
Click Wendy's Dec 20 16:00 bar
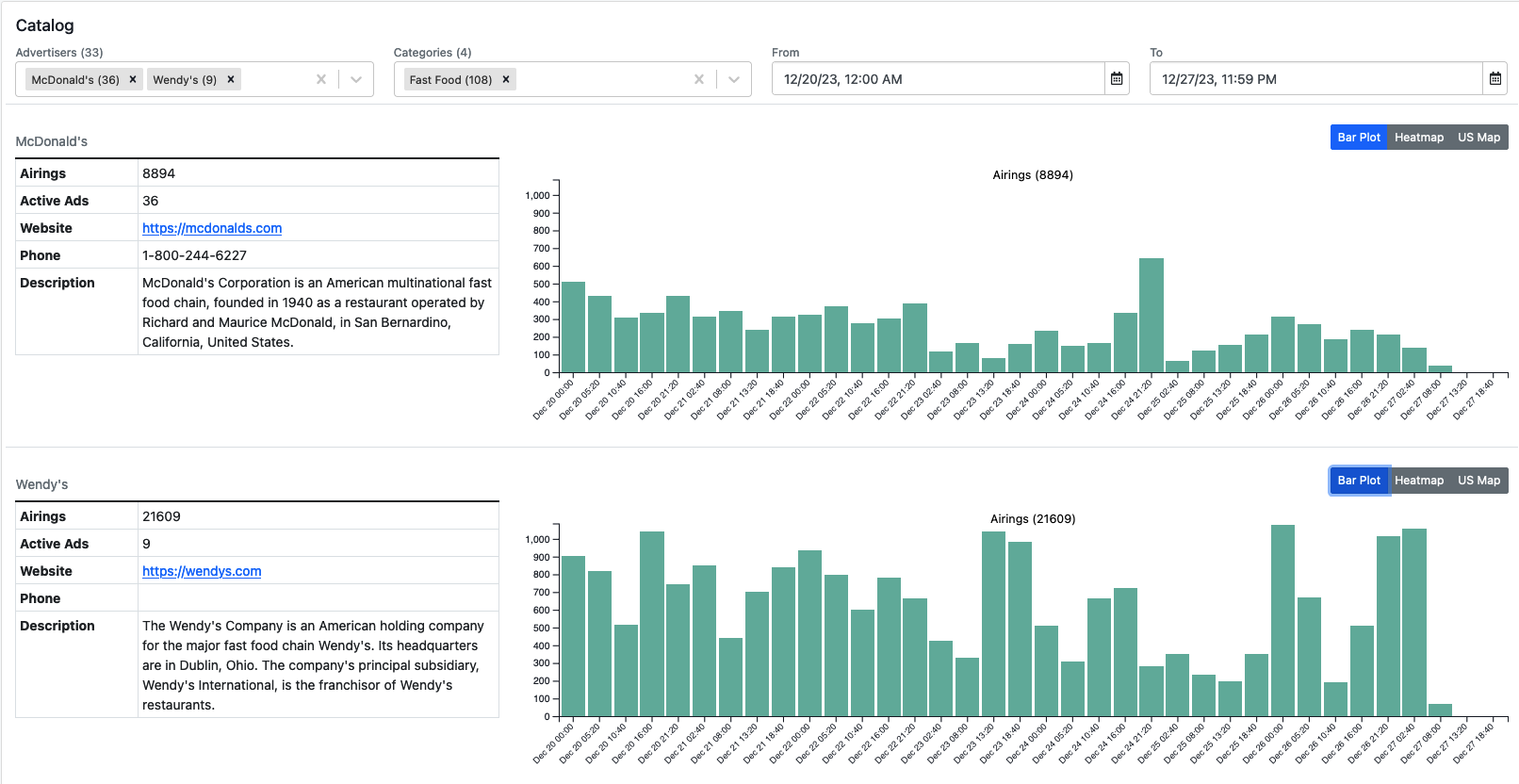click(x=652, y=624)
